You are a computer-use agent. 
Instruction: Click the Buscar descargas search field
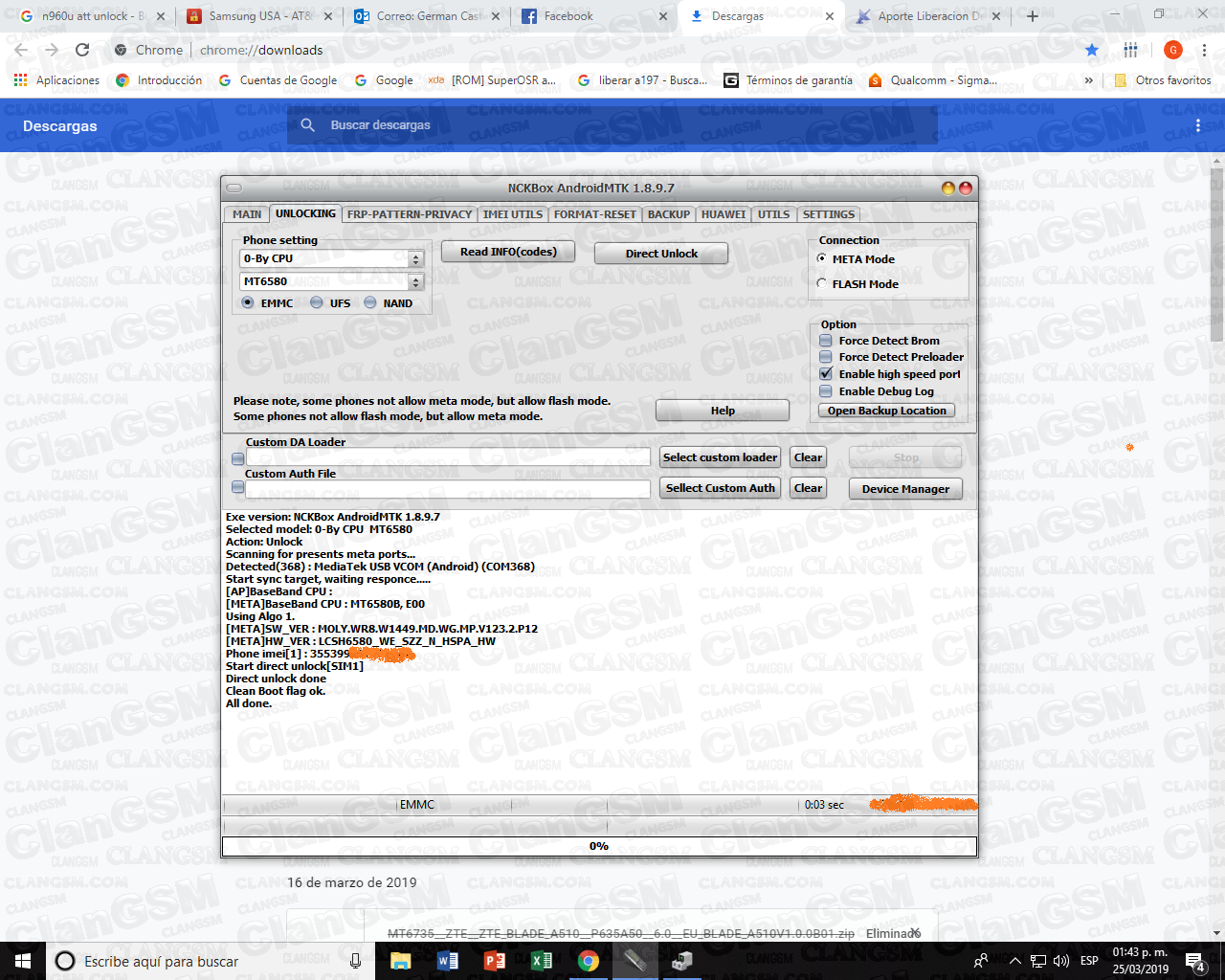(612, 125)
